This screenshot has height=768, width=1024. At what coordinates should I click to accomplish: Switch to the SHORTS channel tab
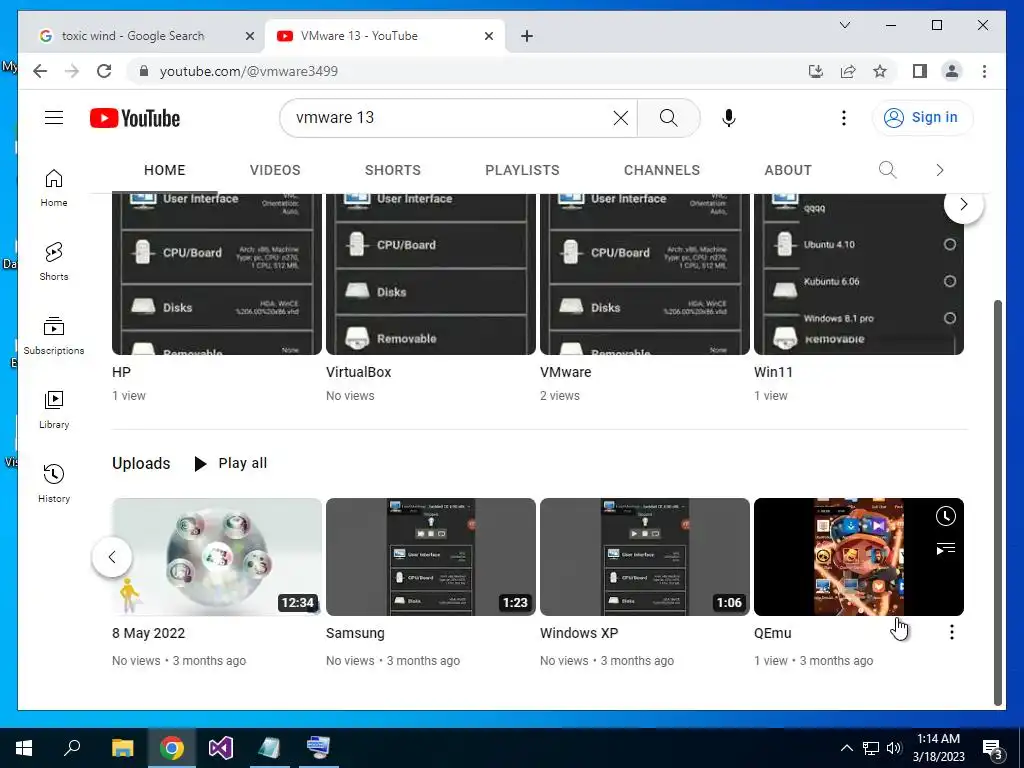(392, 170)
